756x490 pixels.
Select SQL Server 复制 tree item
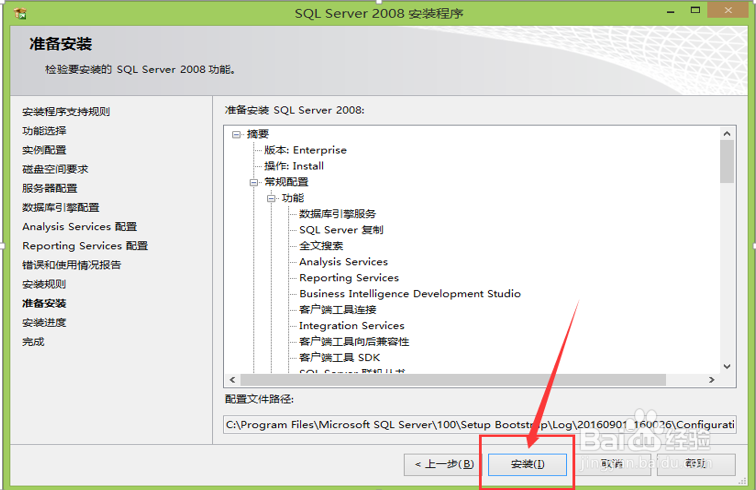(341, 230)
